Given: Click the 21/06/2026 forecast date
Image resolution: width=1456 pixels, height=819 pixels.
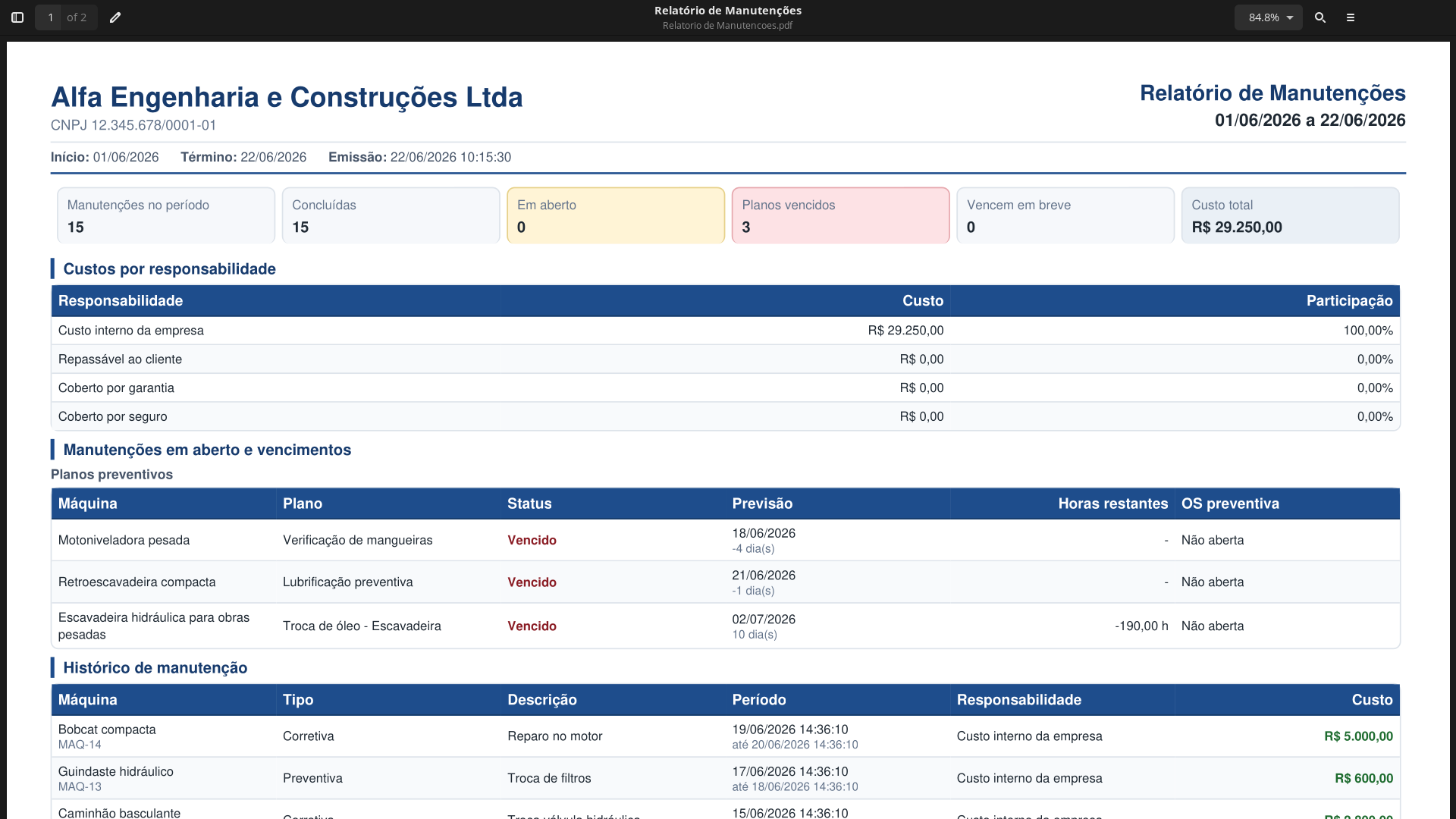Looking at the screenshot, I should point(764,576).
